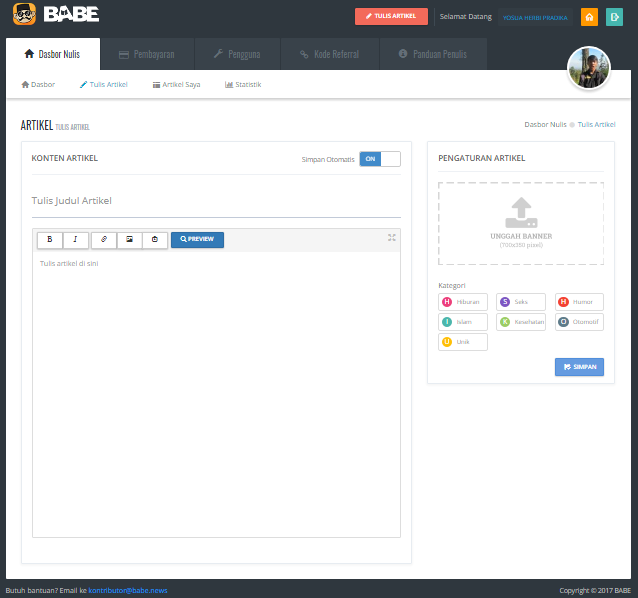Click the YOSUA HERBI PRADIKA username
The image size is (638, 598).
coord(535,17)
